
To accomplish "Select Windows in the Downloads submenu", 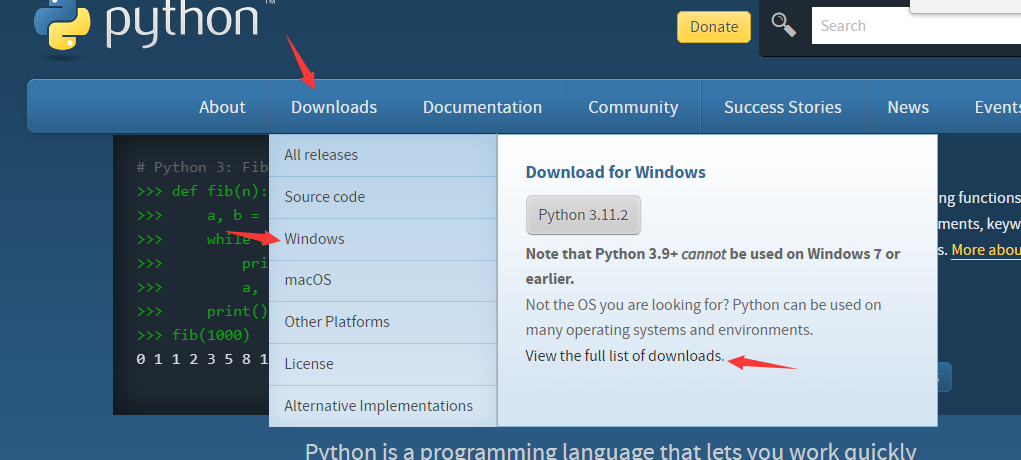I will point(314,239).
